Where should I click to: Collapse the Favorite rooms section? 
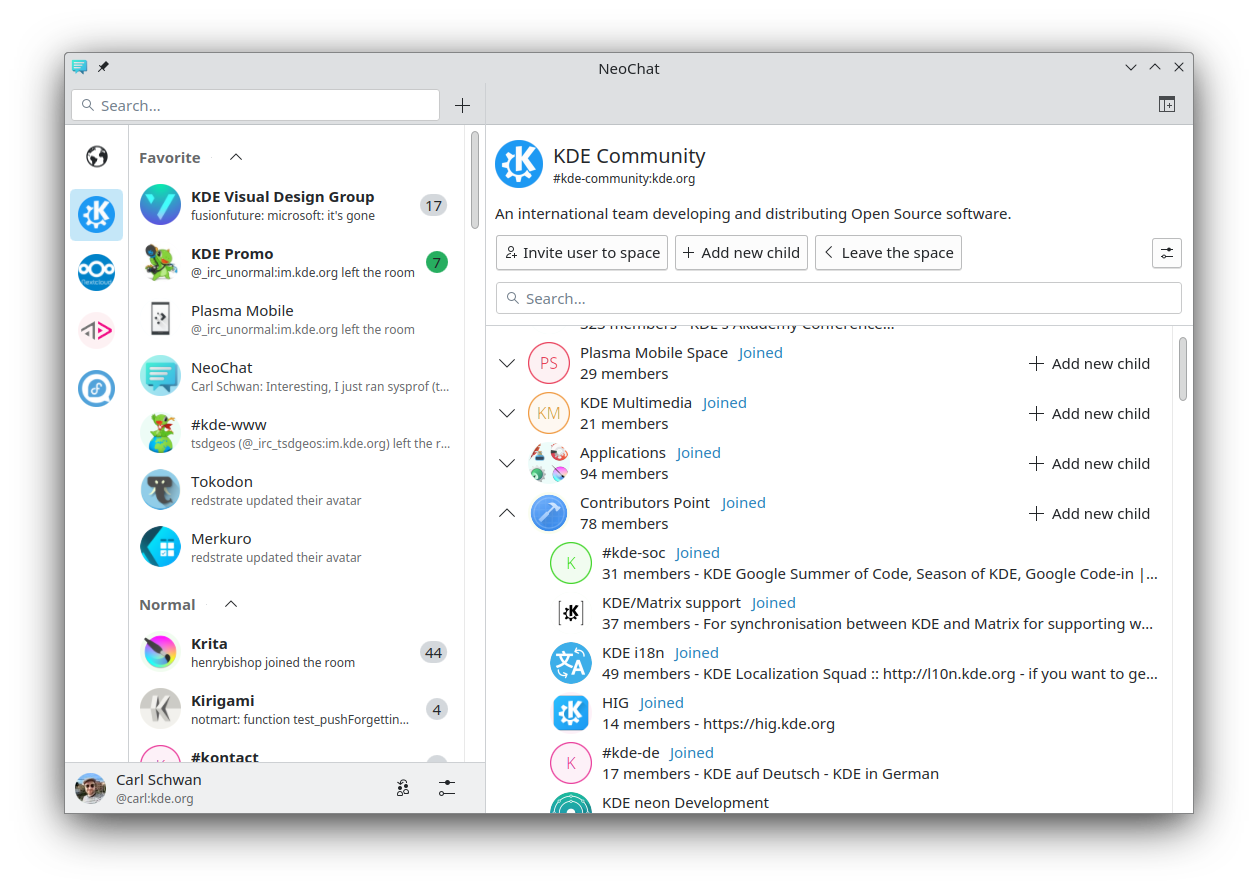pos(236,157)
